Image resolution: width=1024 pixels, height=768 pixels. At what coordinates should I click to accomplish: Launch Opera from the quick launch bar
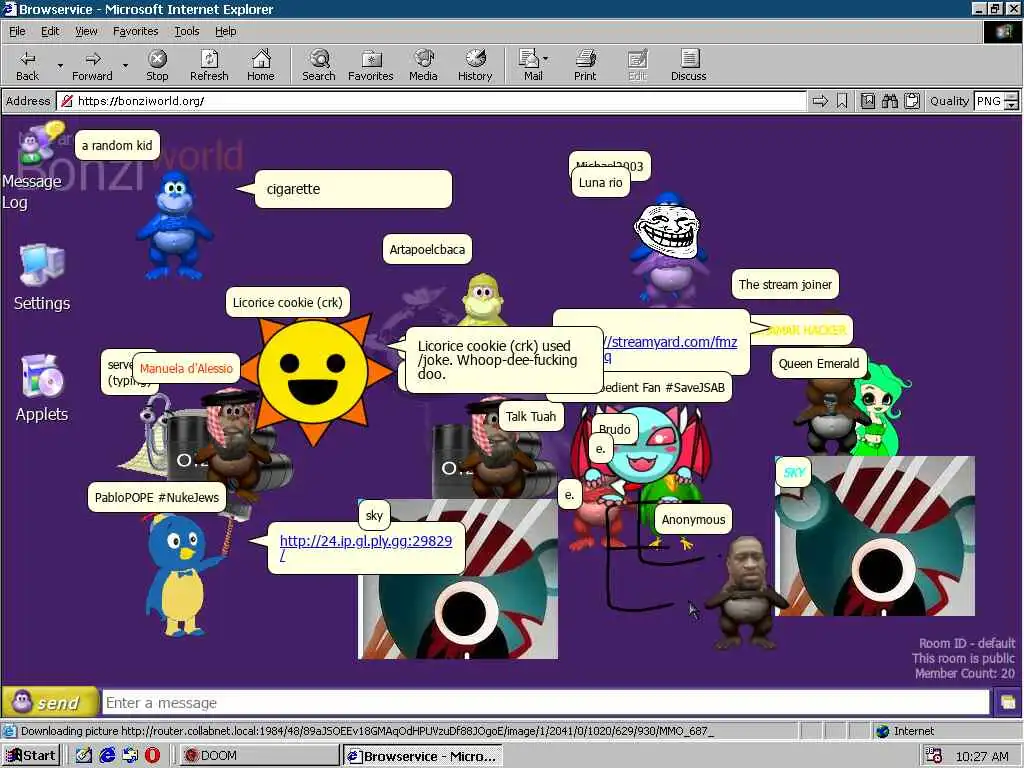tap(152, 756)
